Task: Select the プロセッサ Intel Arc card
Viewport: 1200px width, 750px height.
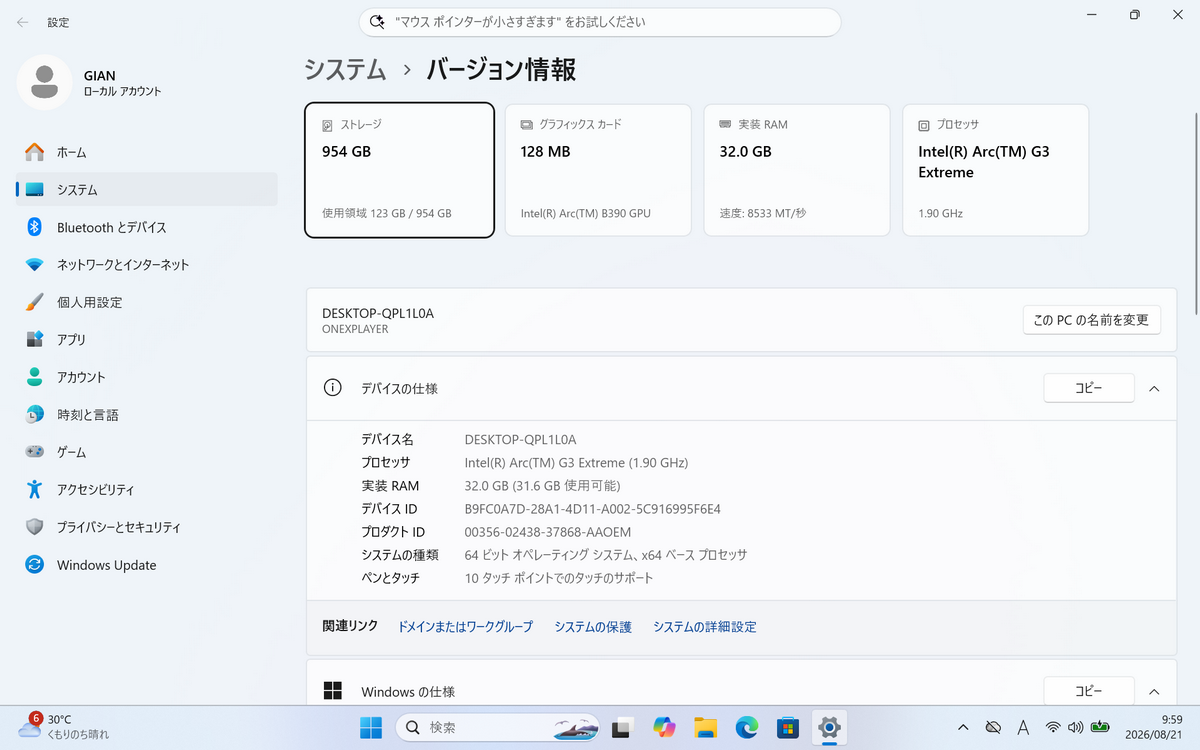Action: (x=996, y=170)
